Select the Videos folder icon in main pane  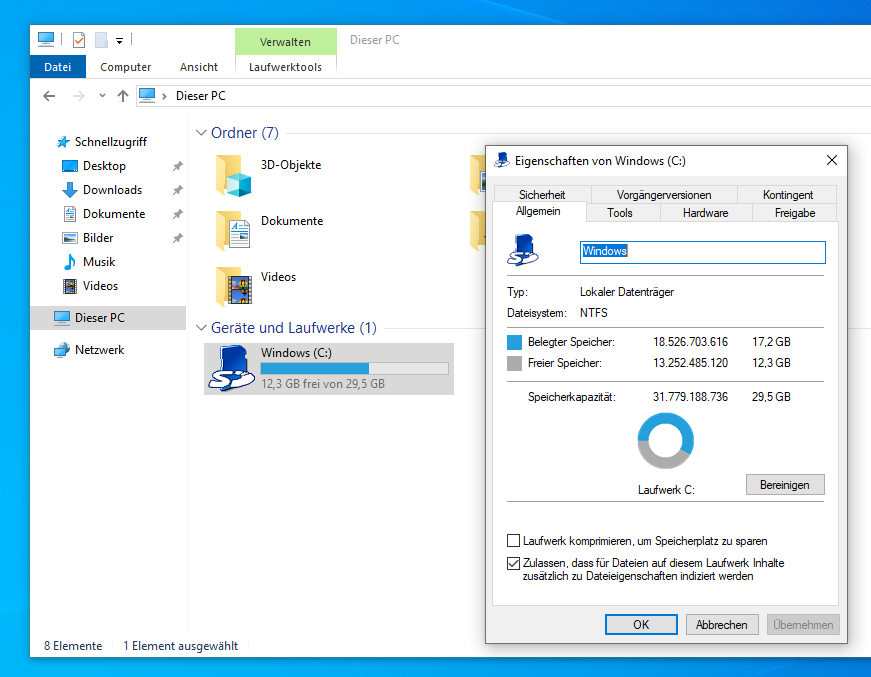234,286
